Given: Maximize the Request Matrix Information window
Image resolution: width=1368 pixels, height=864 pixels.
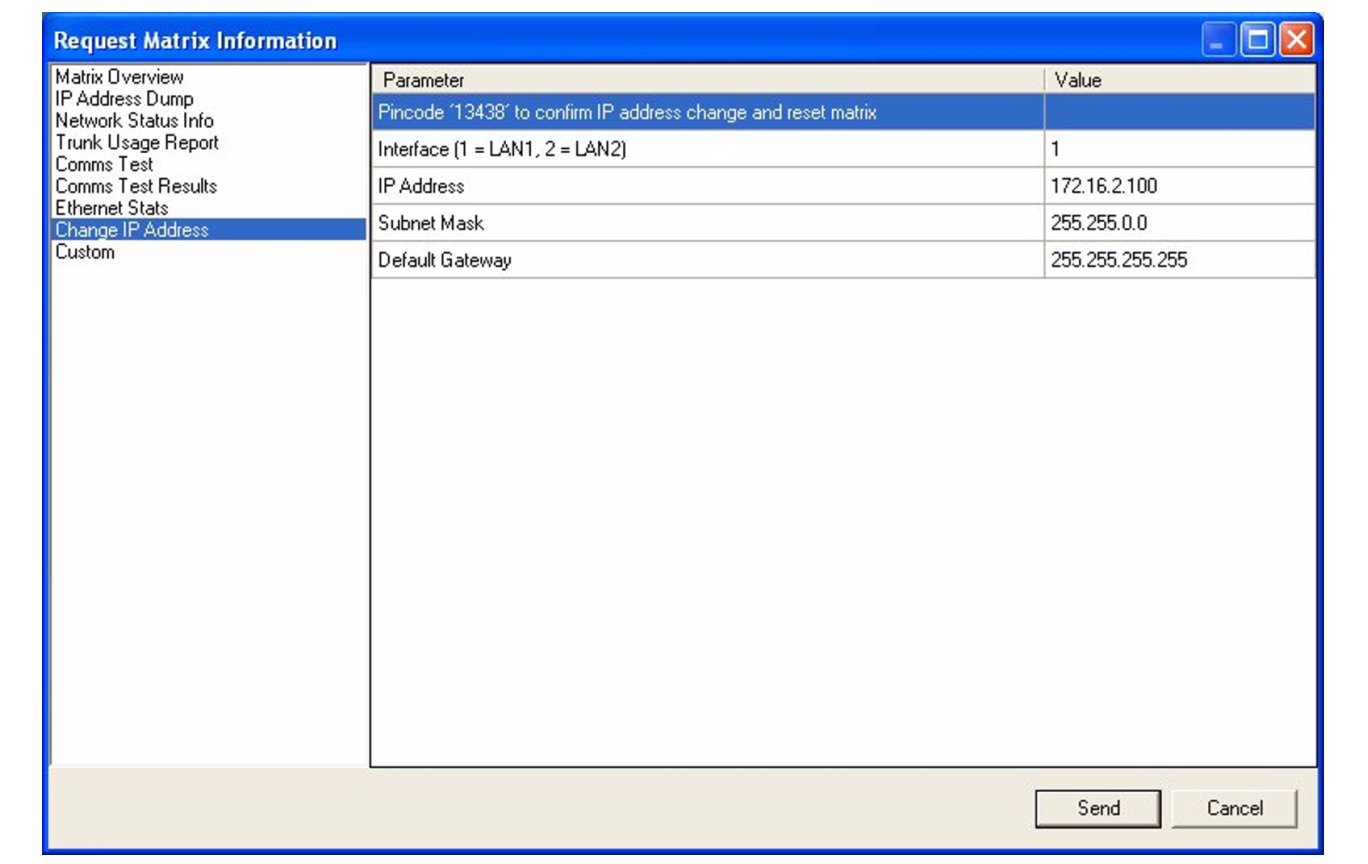Looking at the screenshot, I should [x=1258, y=40].
